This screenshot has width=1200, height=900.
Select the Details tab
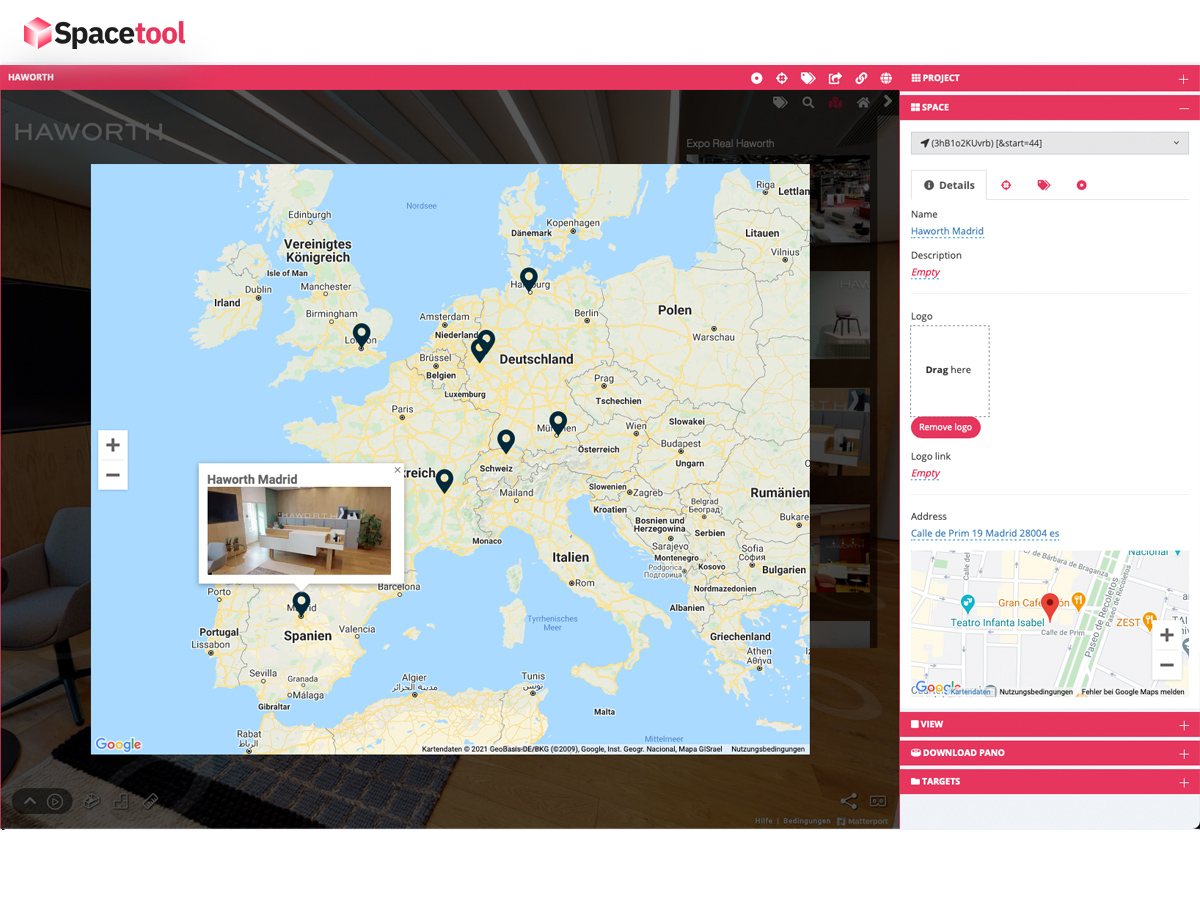[949, 185]
